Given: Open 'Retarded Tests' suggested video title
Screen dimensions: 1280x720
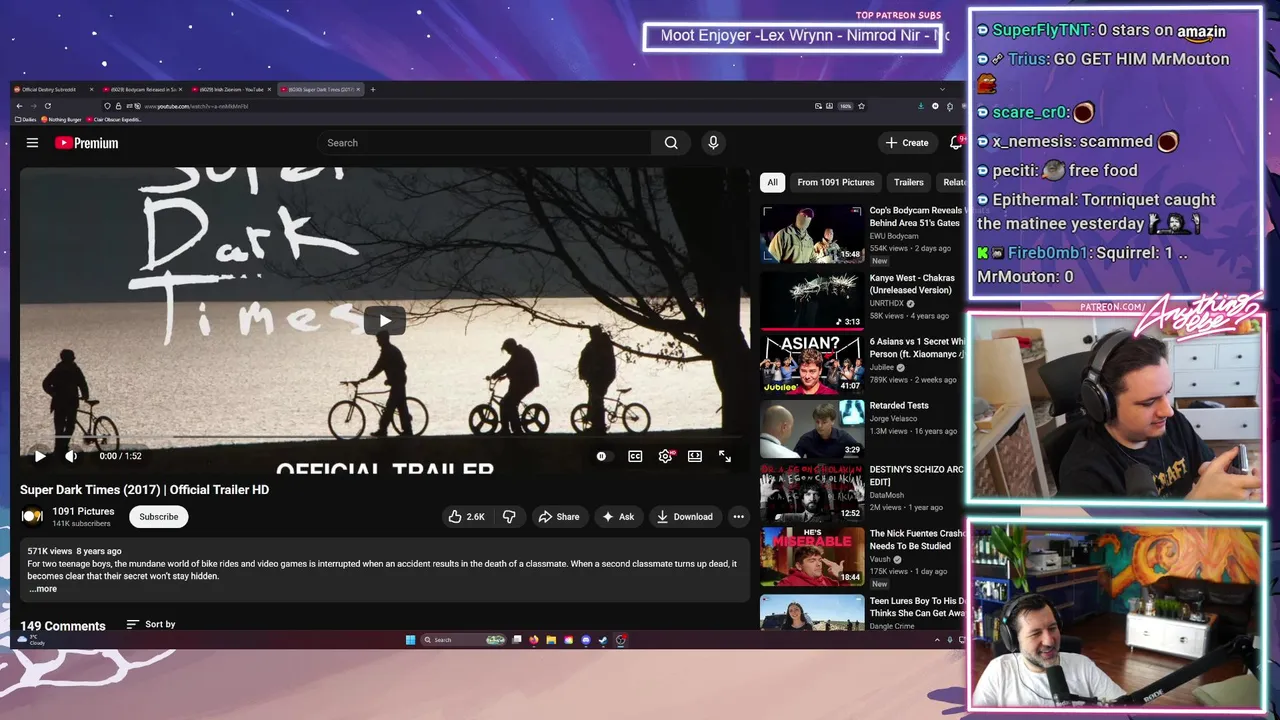Looking at the screenshot, I should (x=899, y=406).
